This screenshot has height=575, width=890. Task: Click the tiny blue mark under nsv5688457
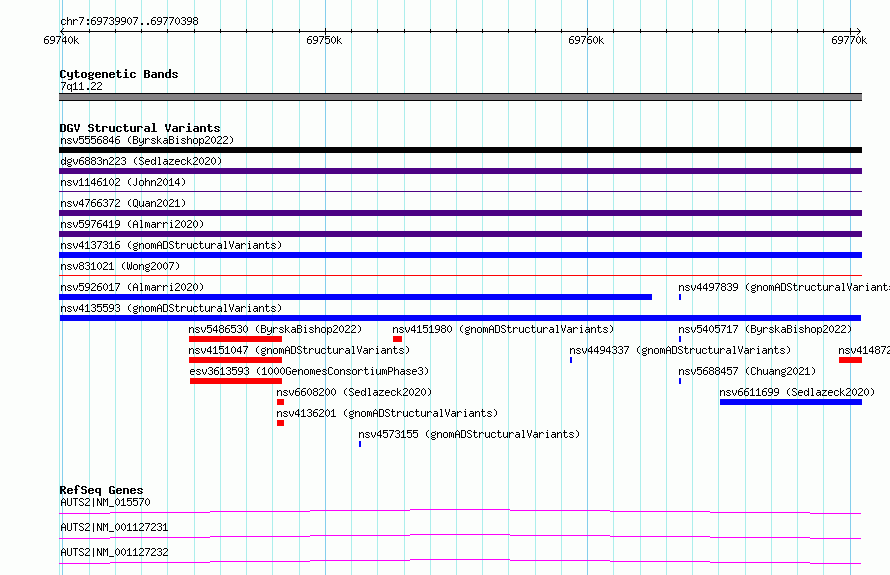(x=680, y=381)
